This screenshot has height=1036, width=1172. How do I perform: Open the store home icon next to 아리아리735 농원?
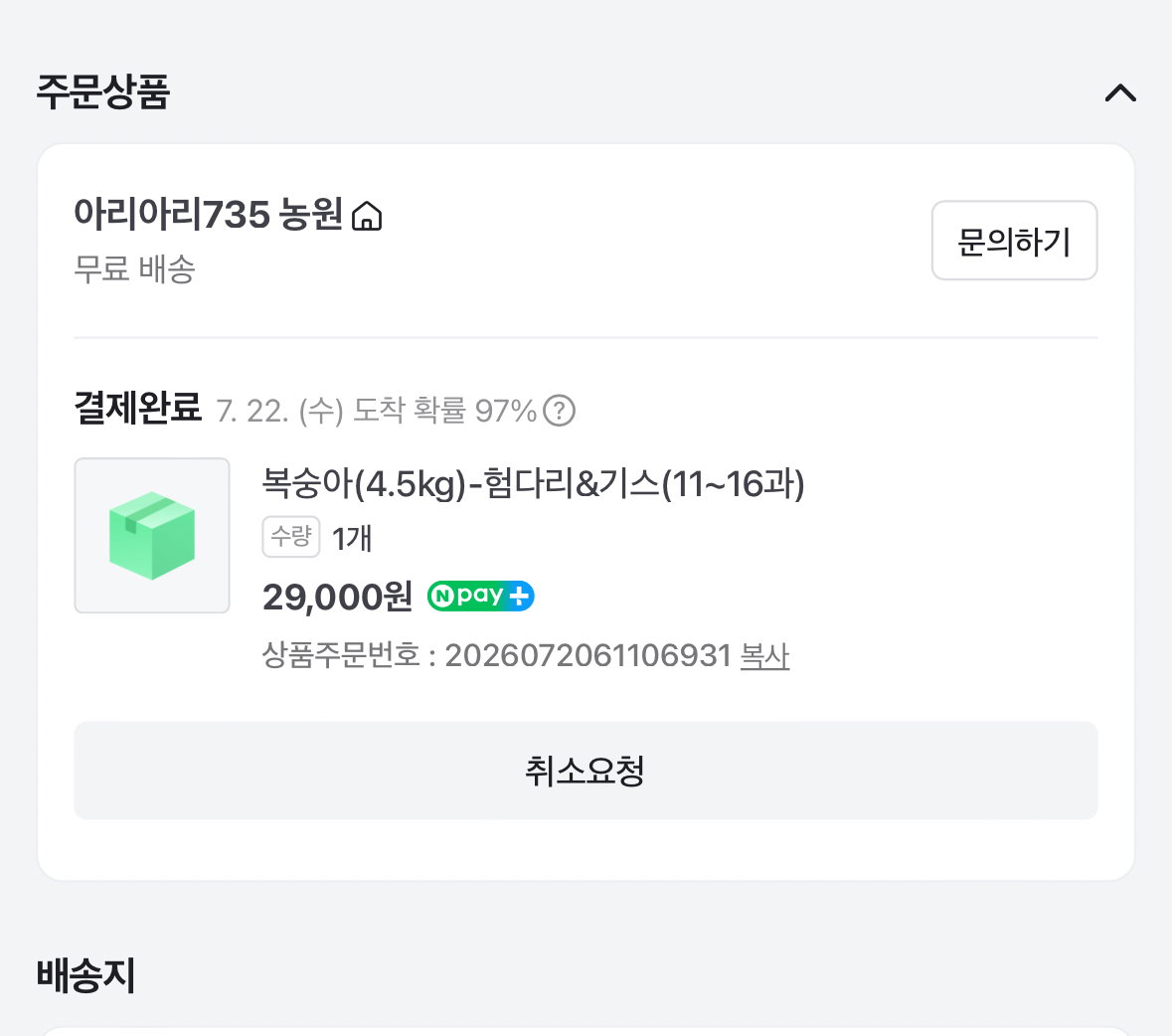366,216
